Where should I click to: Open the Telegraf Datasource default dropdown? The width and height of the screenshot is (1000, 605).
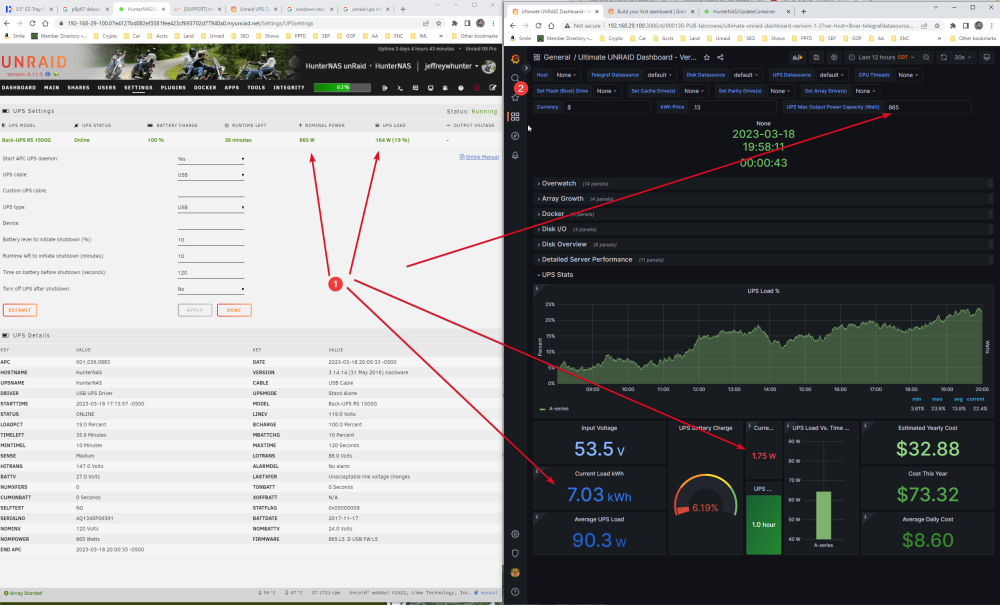pyautogui.click(x=660, y=75)
